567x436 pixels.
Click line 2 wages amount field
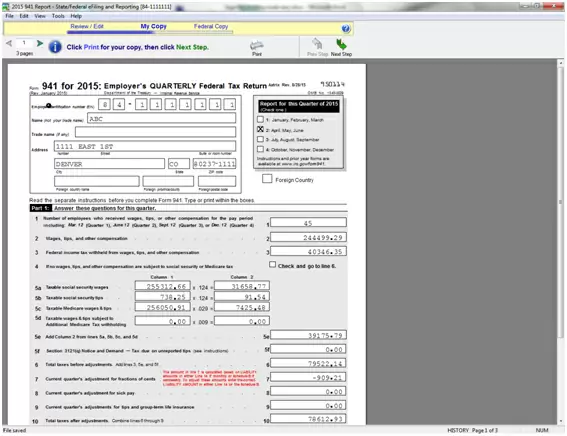(308, 238)
